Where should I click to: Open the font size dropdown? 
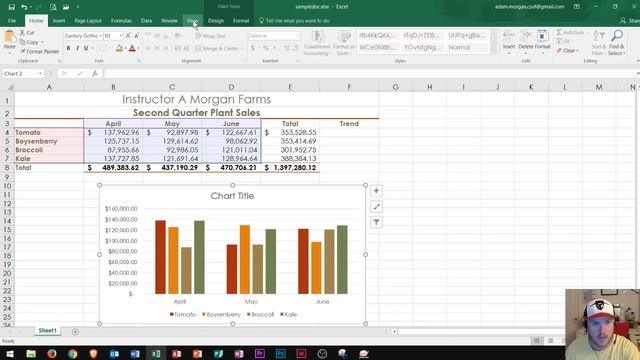121,36
